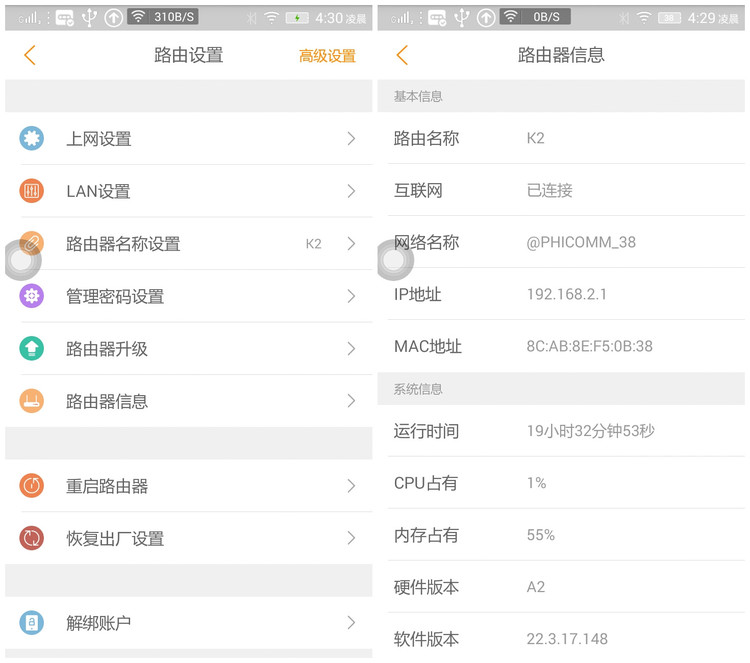750x663 pixels.
Task: Expand 路由器信息 via its chevron
Action: tap(352, 401)
